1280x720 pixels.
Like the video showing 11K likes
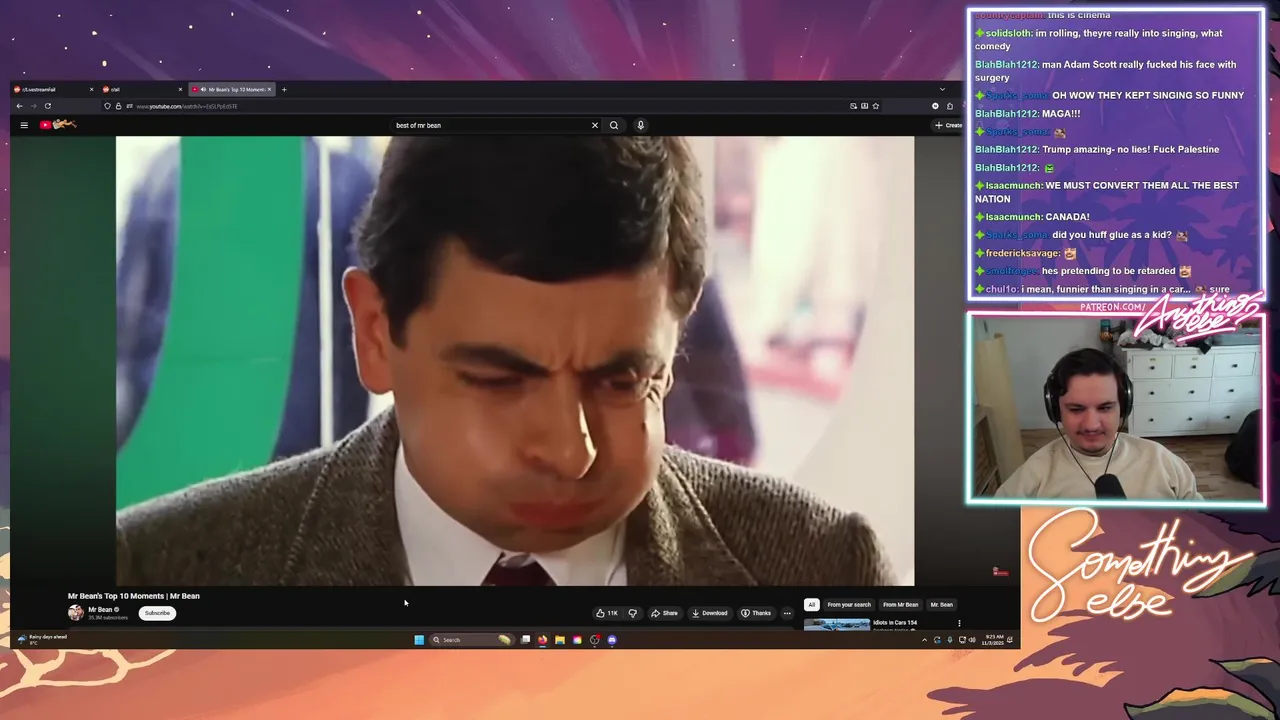(607, 613)
